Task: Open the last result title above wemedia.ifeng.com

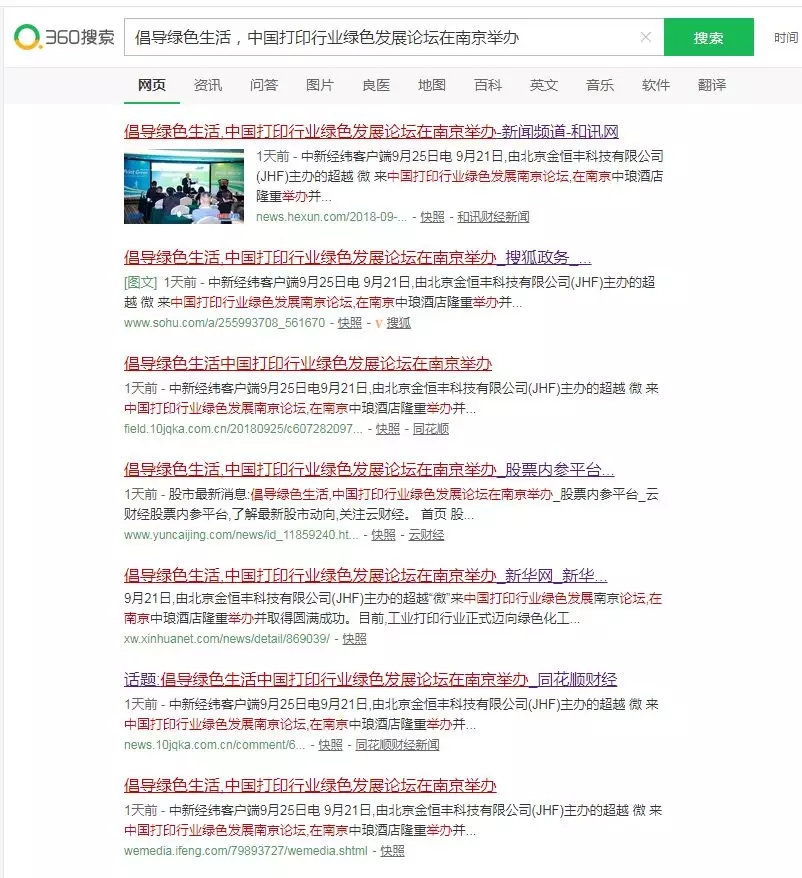Action: click(310, 785)
